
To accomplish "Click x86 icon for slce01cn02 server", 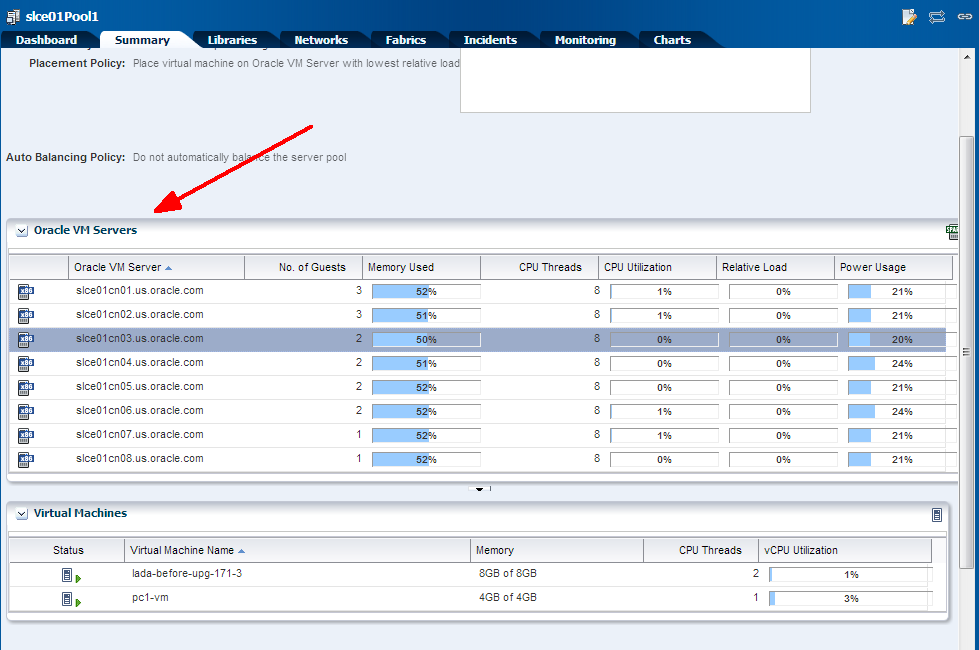I will coord(26,315).
